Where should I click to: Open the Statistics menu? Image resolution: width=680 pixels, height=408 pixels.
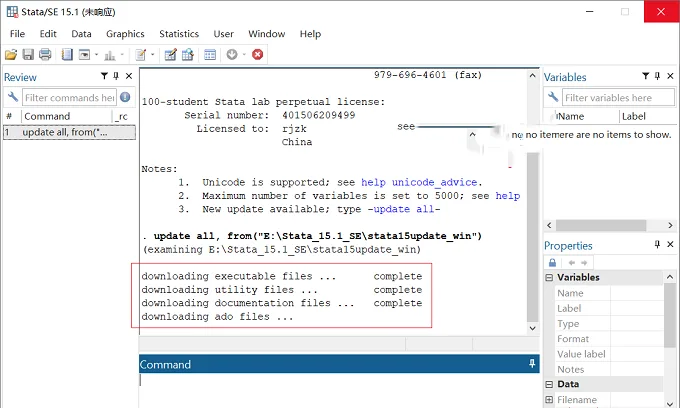point(179,34)
